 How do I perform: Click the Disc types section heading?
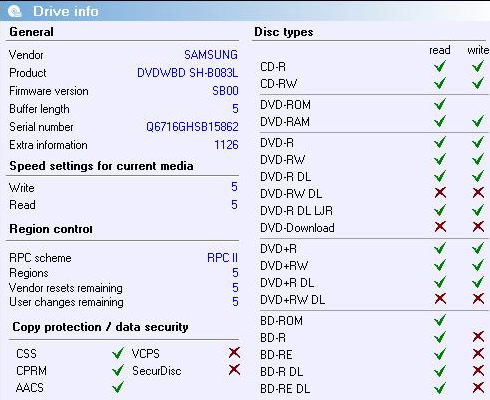click(284, 32)
